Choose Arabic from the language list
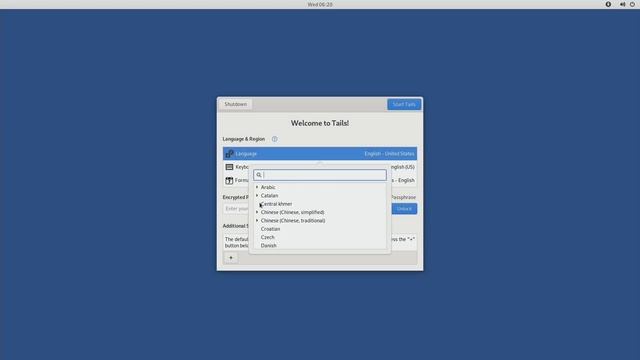 pos(268,187)
